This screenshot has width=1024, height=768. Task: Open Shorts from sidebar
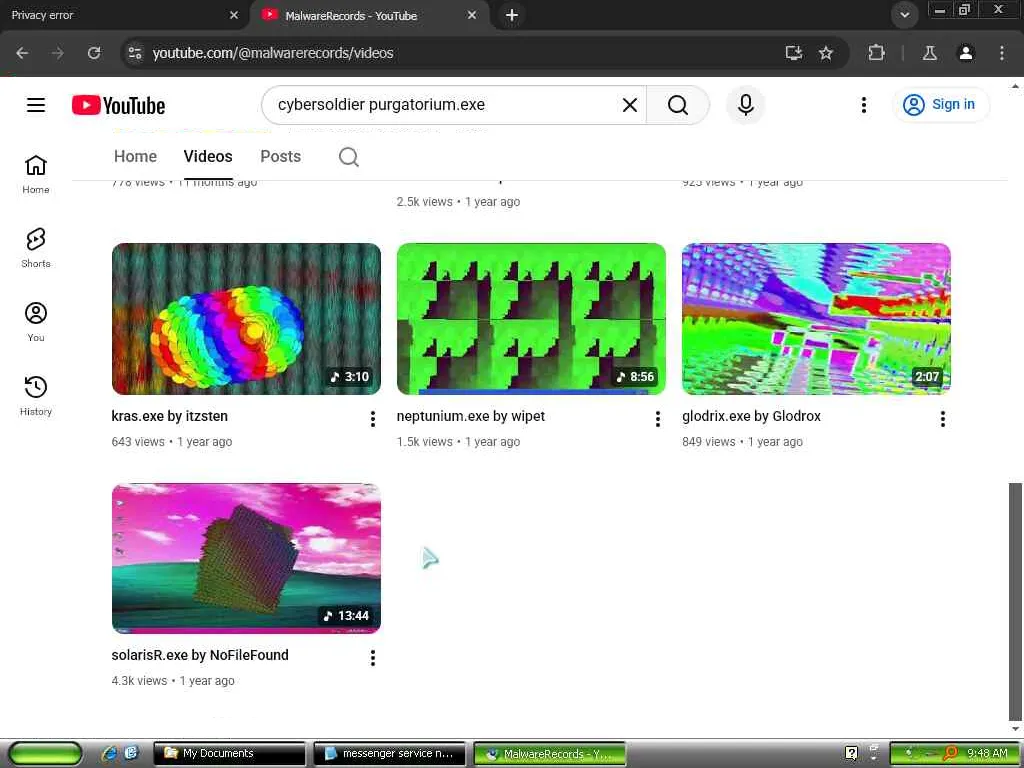point(36,248)
